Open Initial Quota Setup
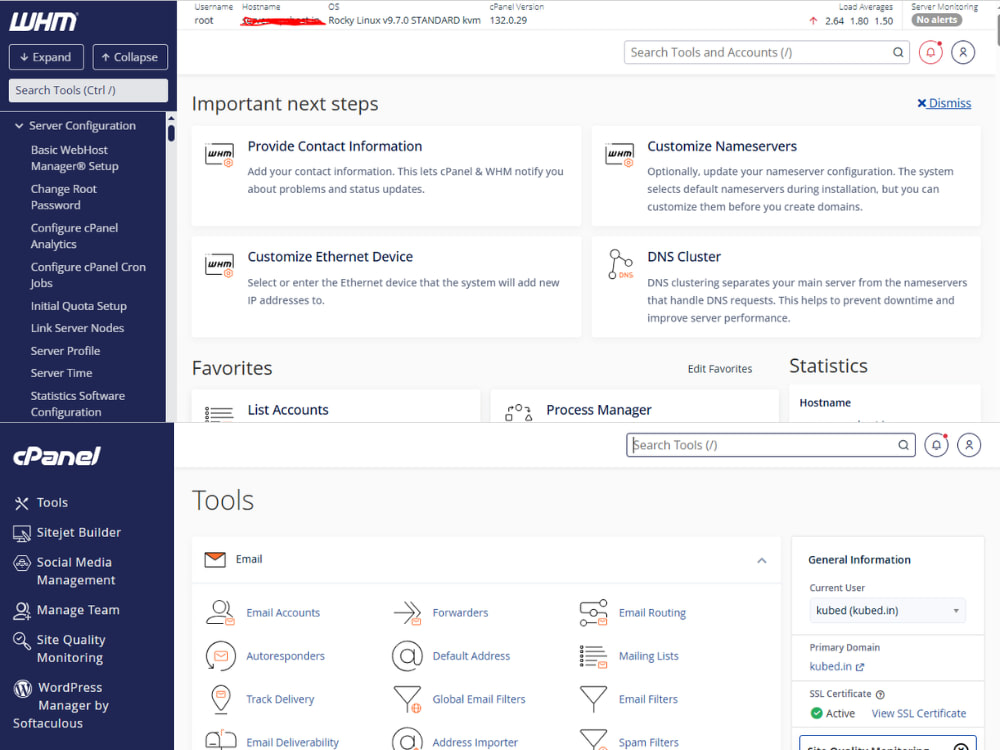The height and width of the screenshot is (750, 1000). [x=78, y=306]
